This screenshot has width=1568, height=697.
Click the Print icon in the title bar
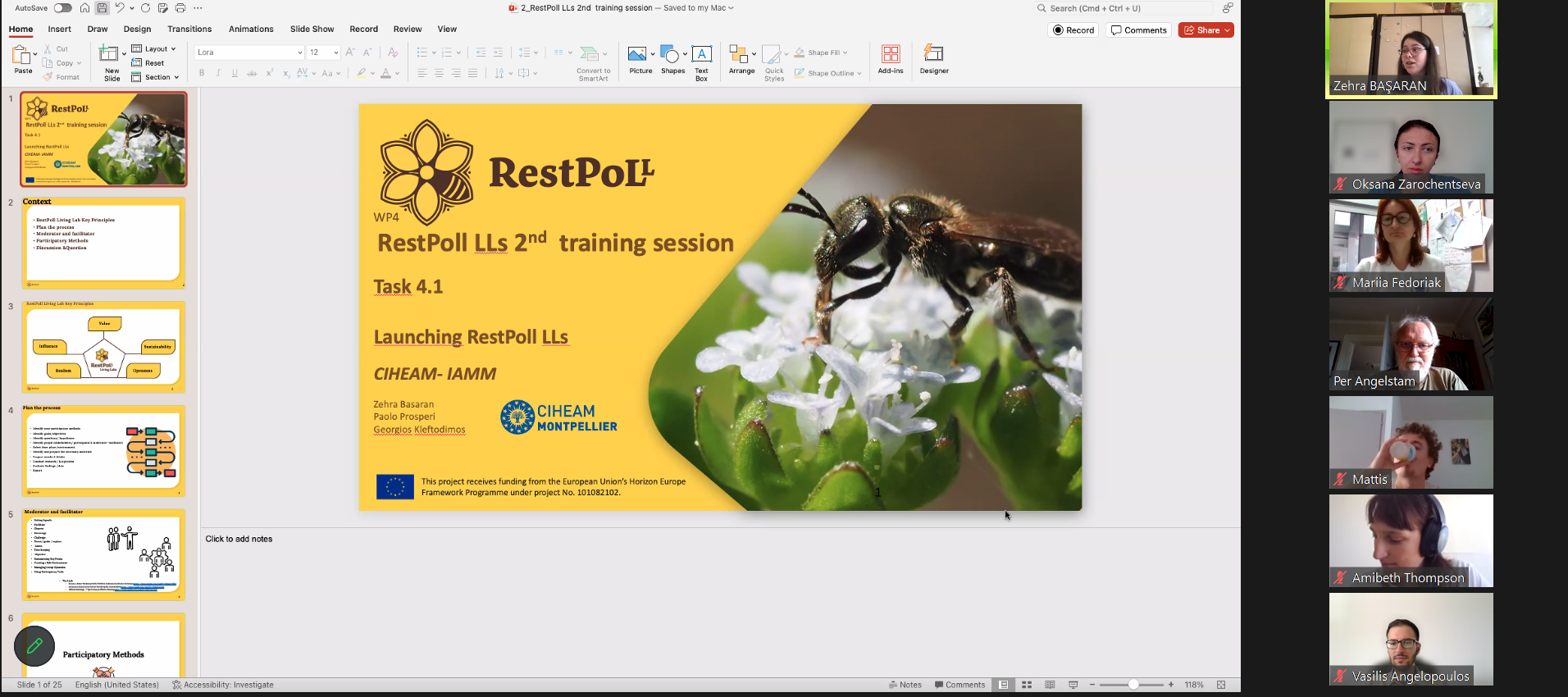180,8
